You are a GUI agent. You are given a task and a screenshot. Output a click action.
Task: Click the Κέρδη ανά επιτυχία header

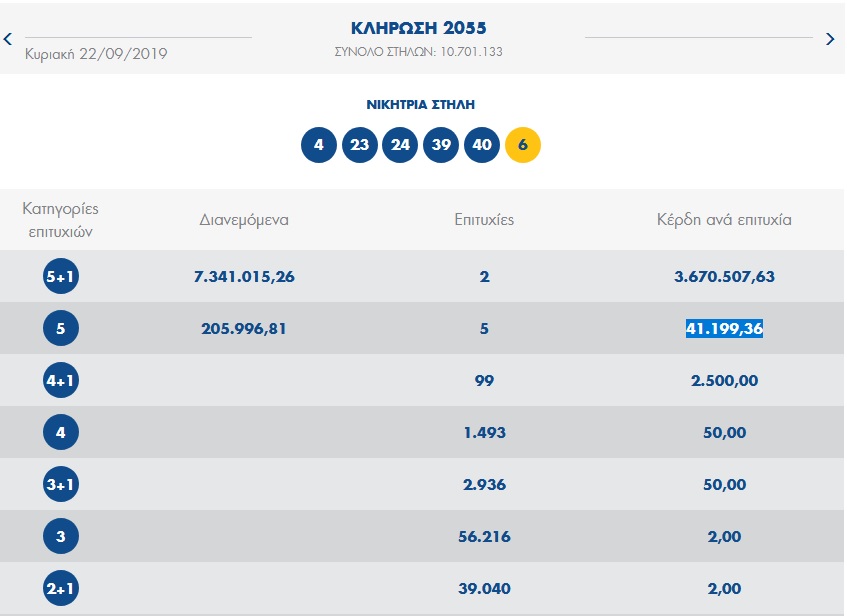pyautogui.click(x=724, y=220)
